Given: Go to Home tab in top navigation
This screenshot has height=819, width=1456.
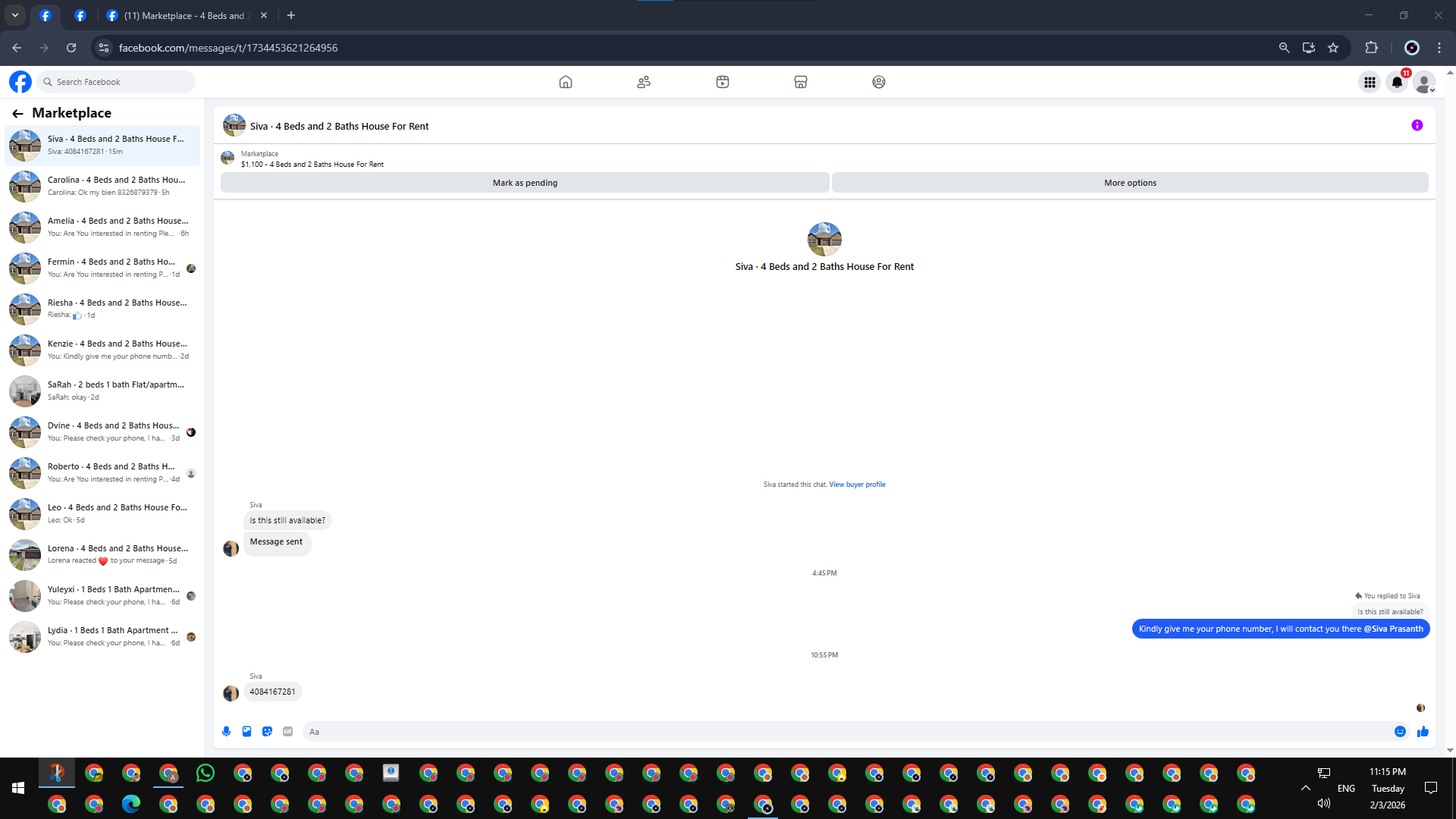Looking at the screenshot, I should pos(565,82).
